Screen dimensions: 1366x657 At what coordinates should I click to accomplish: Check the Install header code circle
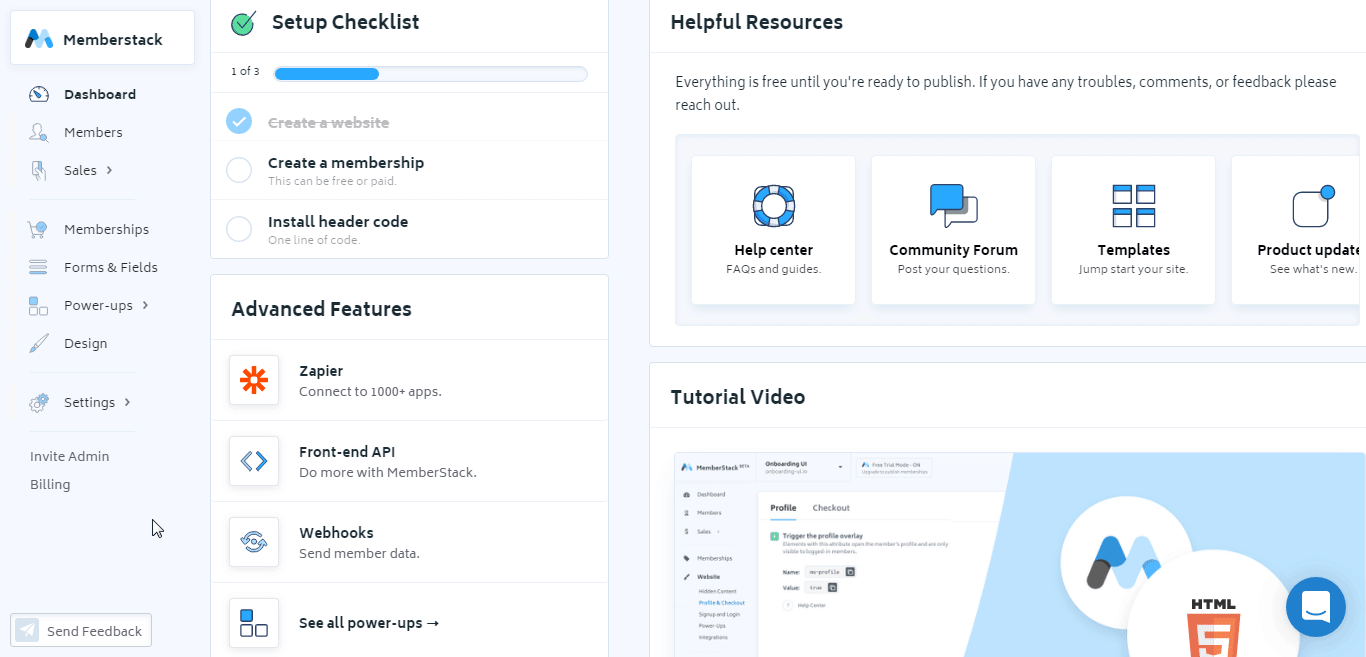click(x=239, y=229)
